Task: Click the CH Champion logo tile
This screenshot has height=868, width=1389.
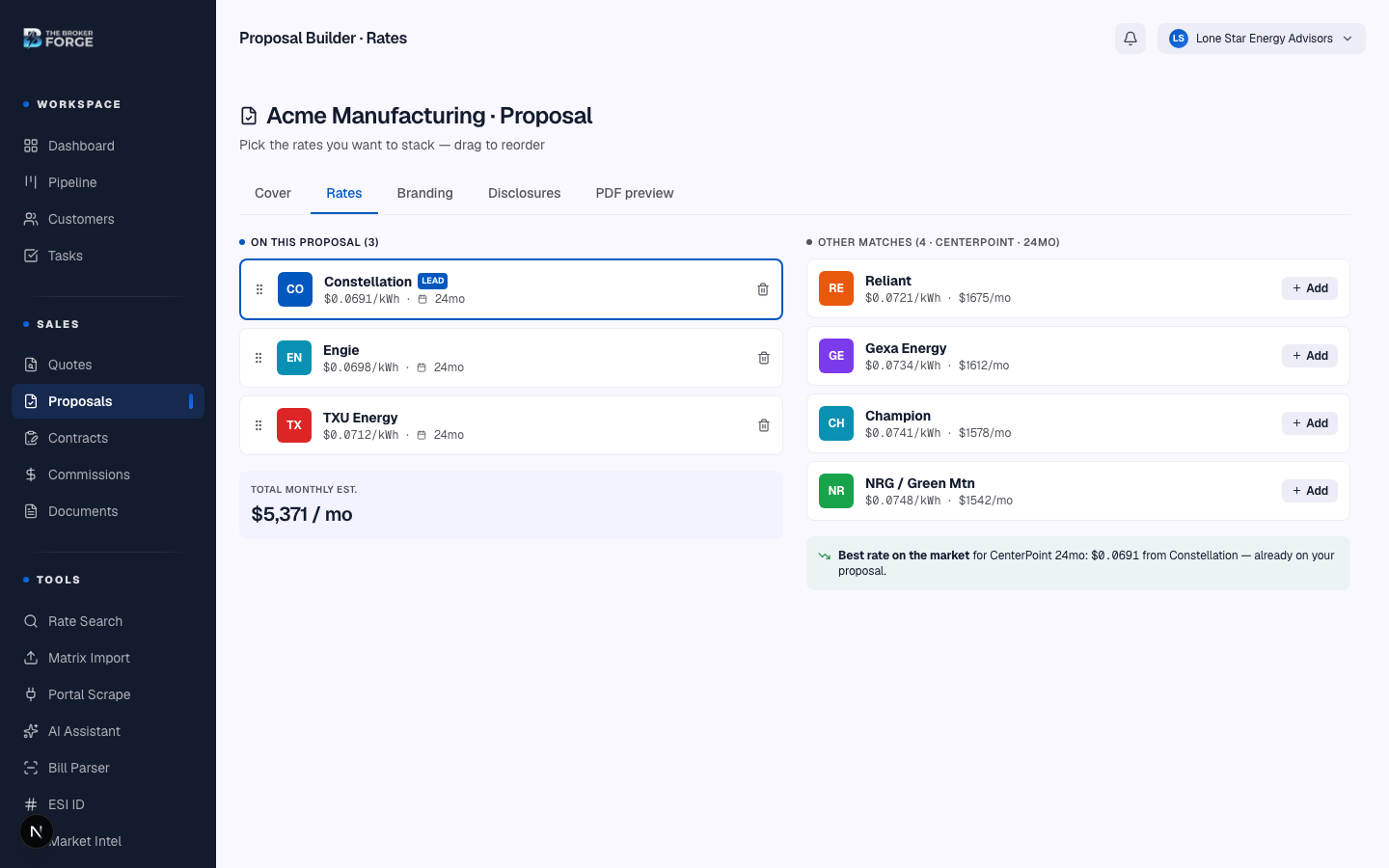Action: (x=836, y=423)
